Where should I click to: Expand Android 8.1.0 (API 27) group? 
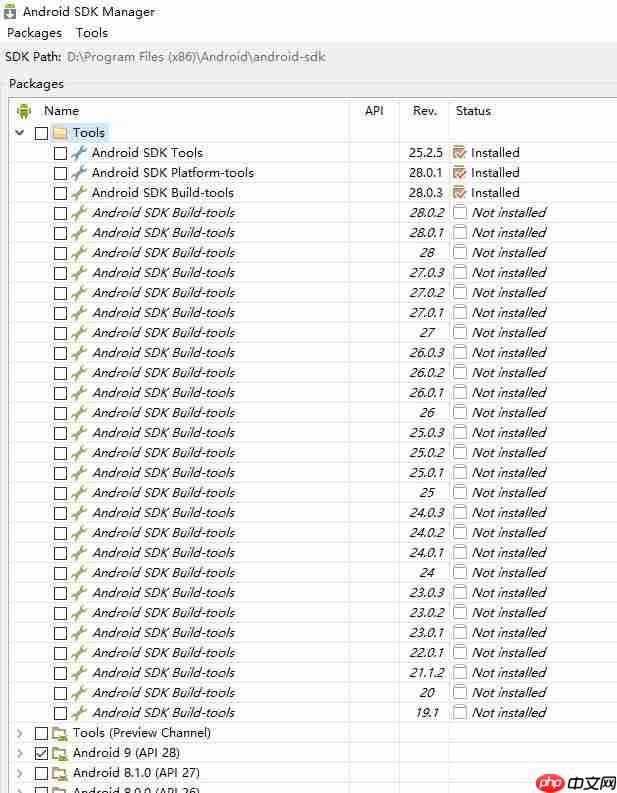(20, 773)
